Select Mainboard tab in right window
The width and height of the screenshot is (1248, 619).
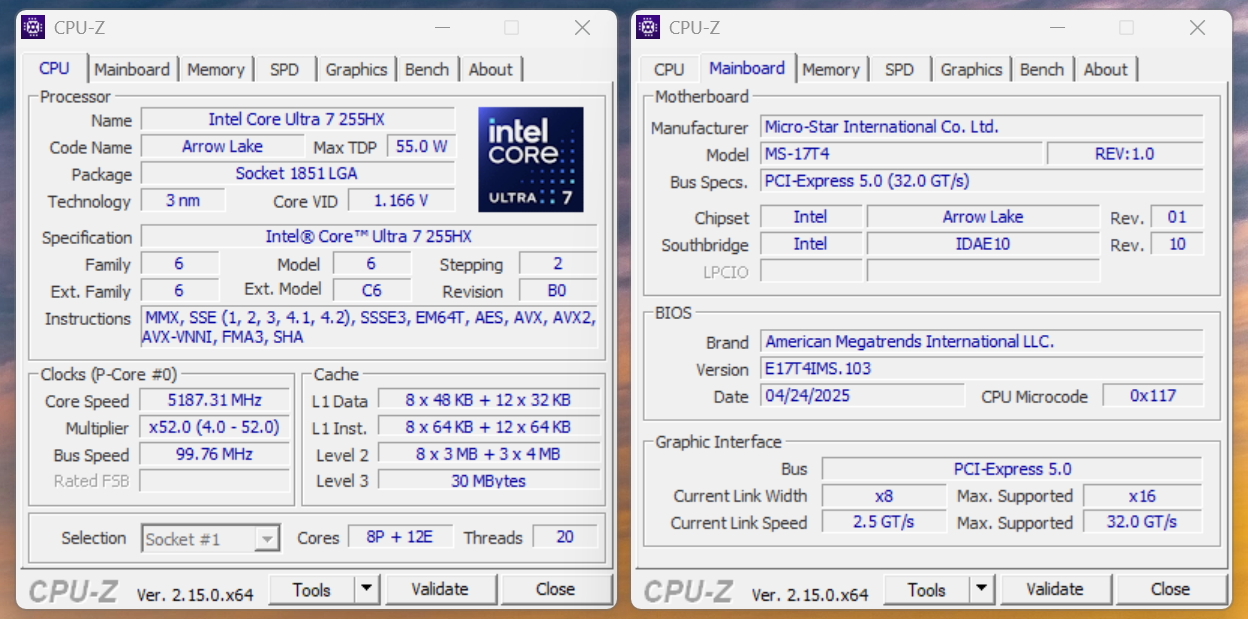tap(747, 68)
